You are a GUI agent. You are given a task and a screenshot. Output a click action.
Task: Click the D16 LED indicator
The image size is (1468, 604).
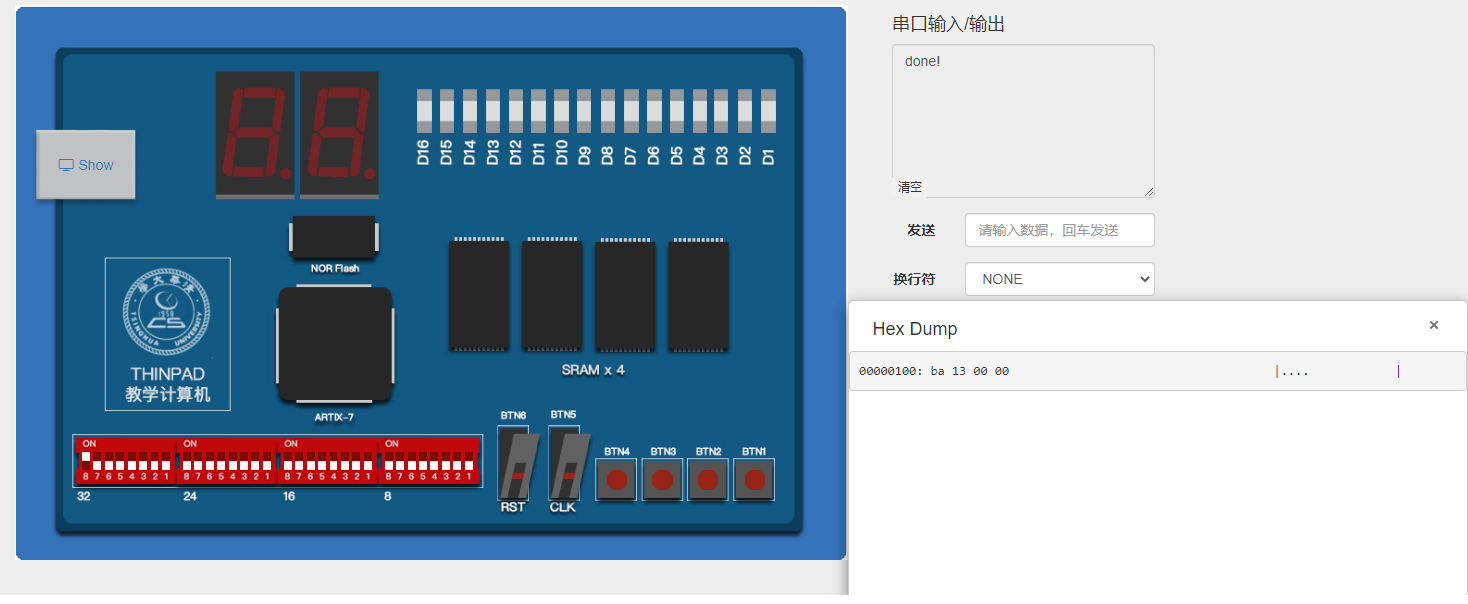click(x=423, y=111)
